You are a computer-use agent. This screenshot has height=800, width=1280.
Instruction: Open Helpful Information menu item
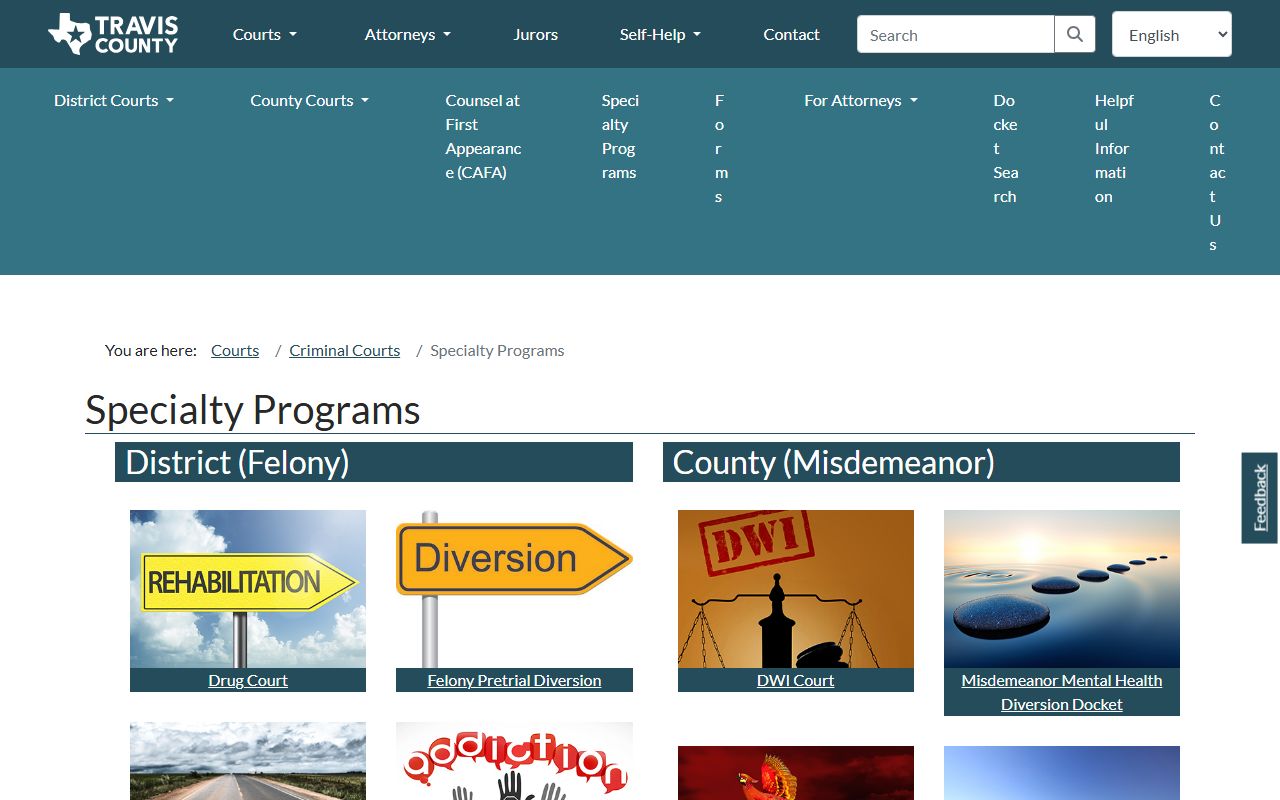click(x=1114, y=148)
